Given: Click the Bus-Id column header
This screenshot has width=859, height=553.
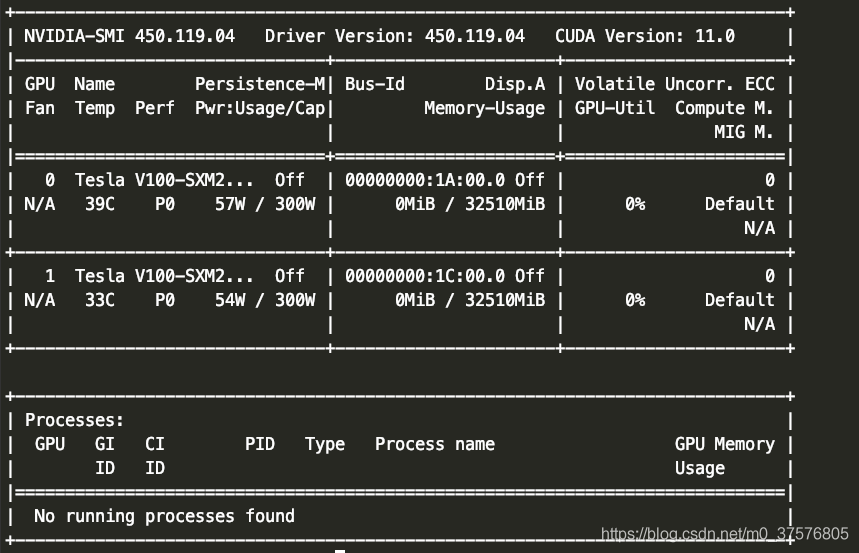Looking at the screenshot, I should [375, 84].
